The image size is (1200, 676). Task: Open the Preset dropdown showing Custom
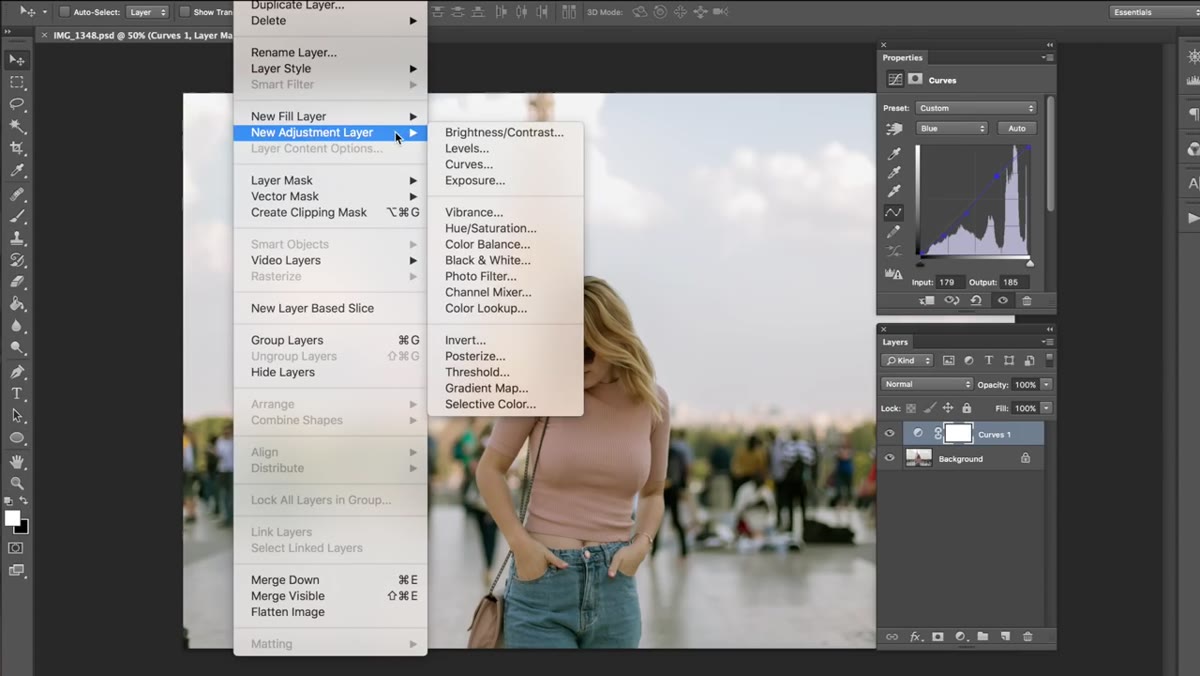977,108
